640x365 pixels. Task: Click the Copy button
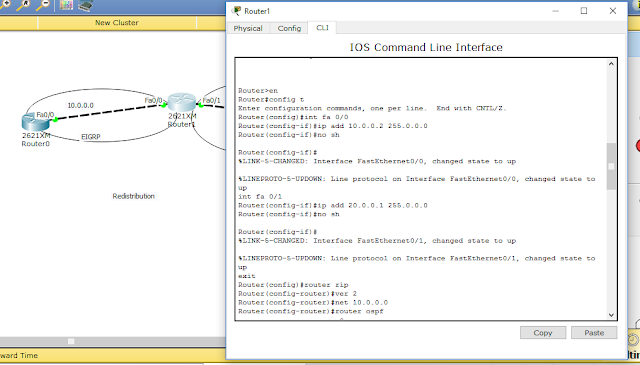click(x=543, y=333)
